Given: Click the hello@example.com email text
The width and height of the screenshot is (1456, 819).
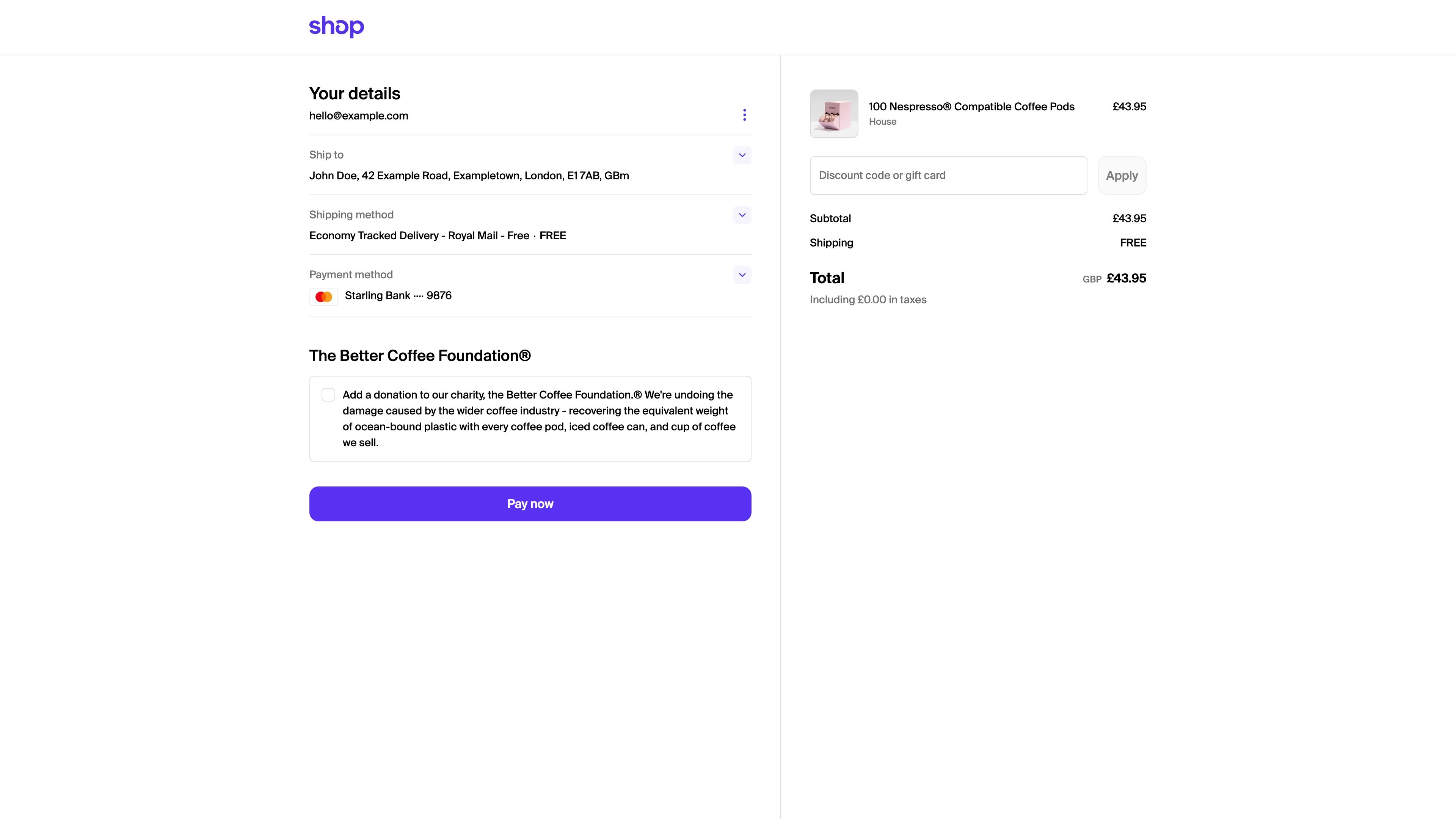Looking at the screenshot, I should click(358, 116).
